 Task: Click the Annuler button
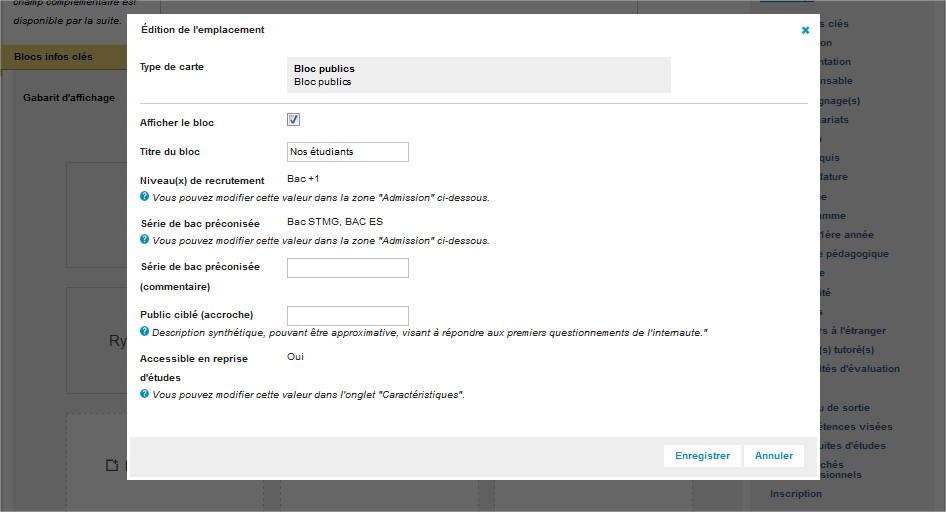click(x=773, y=456)
